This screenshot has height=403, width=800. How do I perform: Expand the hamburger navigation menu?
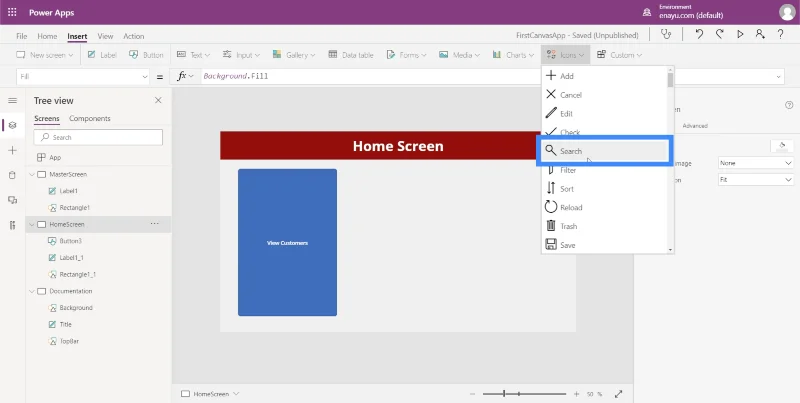[x=12, y=100]
